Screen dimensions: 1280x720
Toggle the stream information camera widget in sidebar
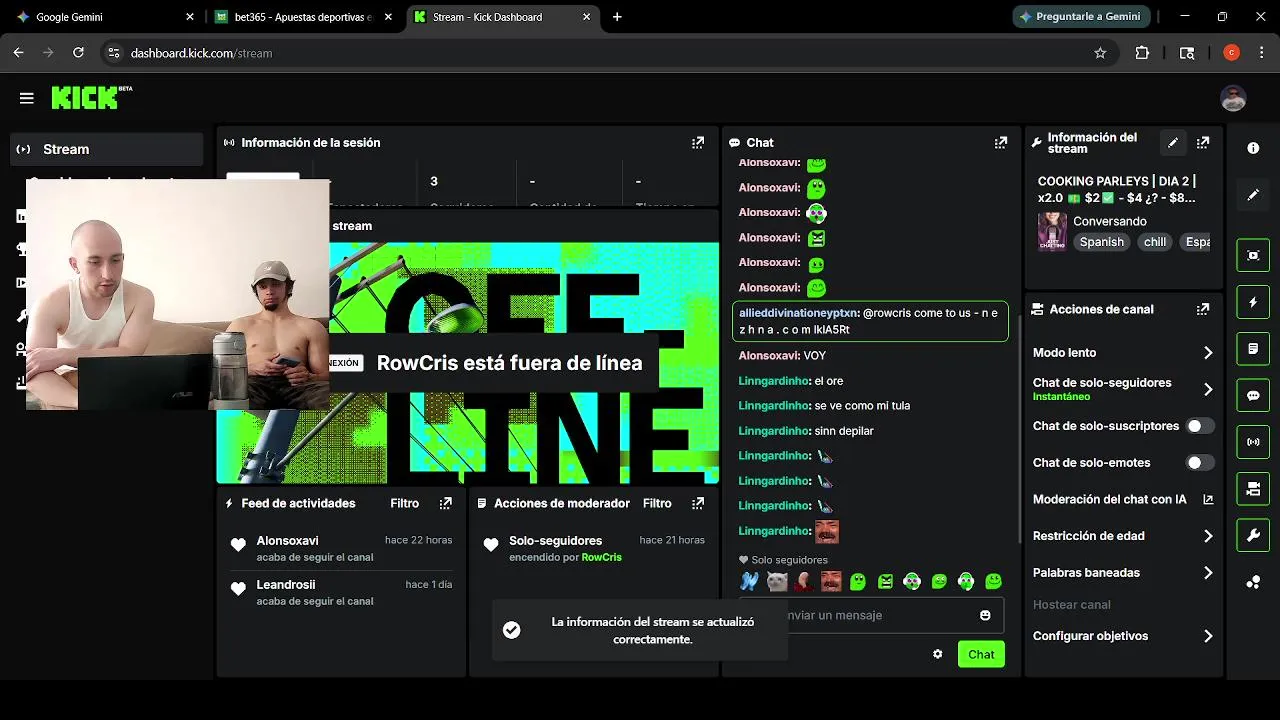coord(1253,489)
